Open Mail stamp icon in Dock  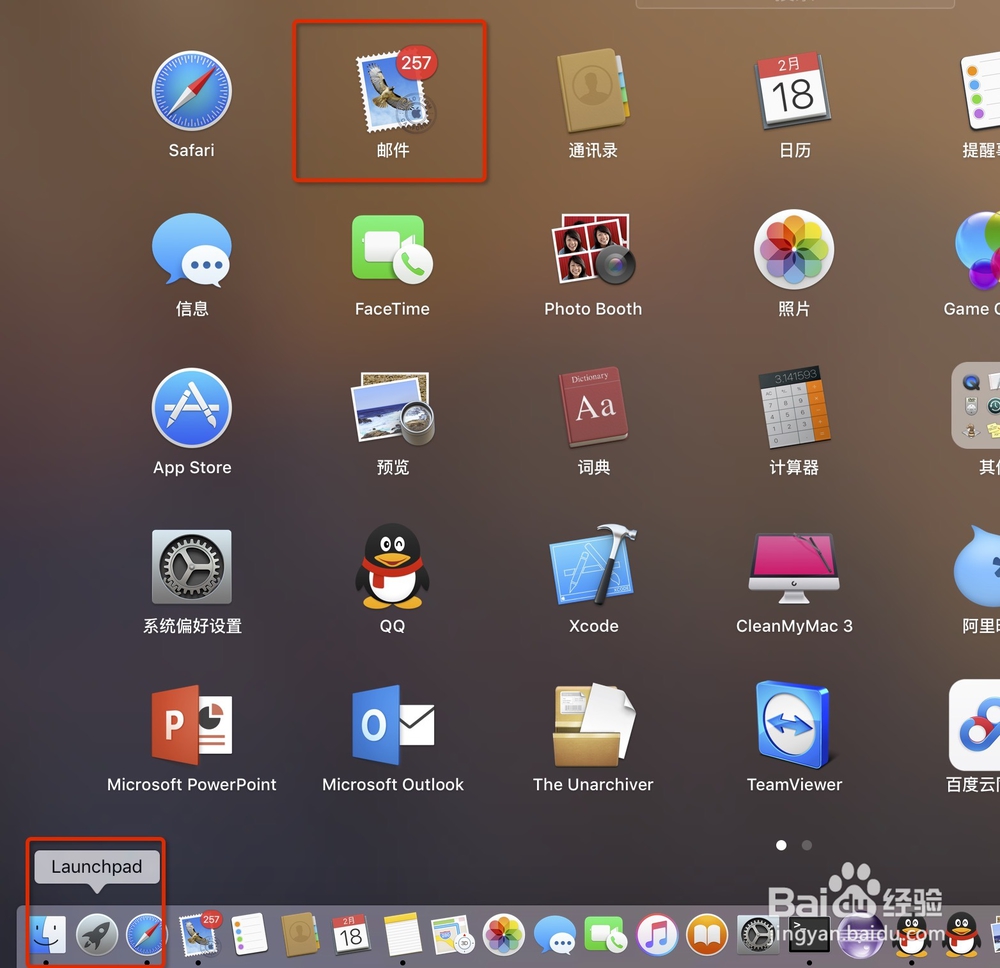click(198, 935)
